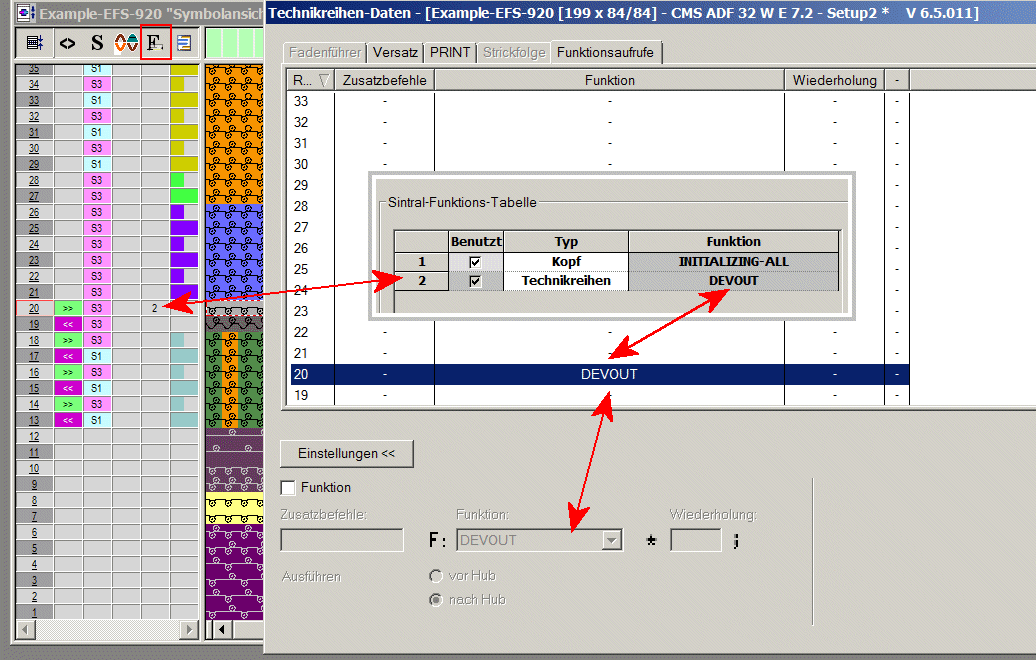Click the purple color bar in row 25
Viewport: 1036px width, 660px height.
(184, 228)
